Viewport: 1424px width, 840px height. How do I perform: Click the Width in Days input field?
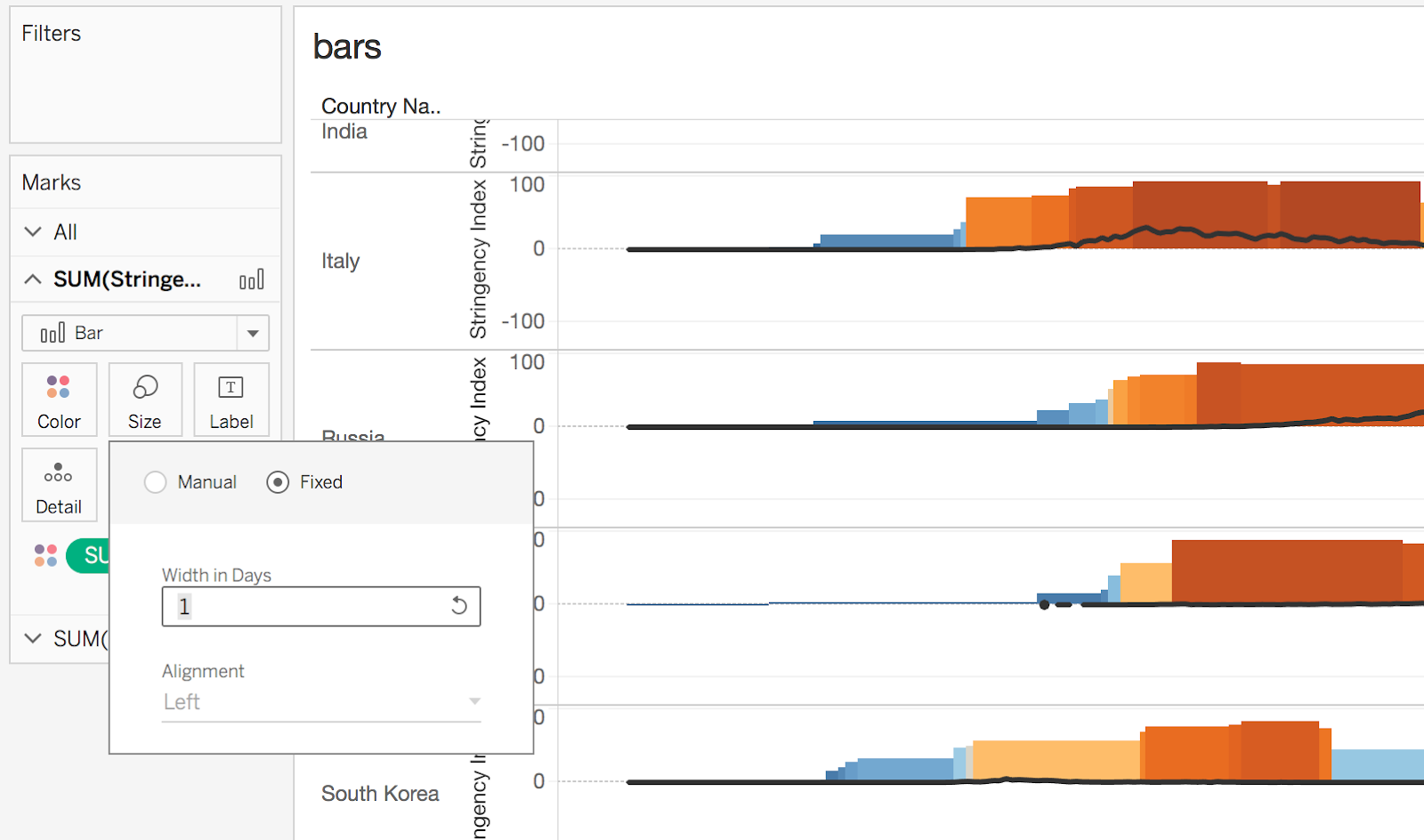321,606
